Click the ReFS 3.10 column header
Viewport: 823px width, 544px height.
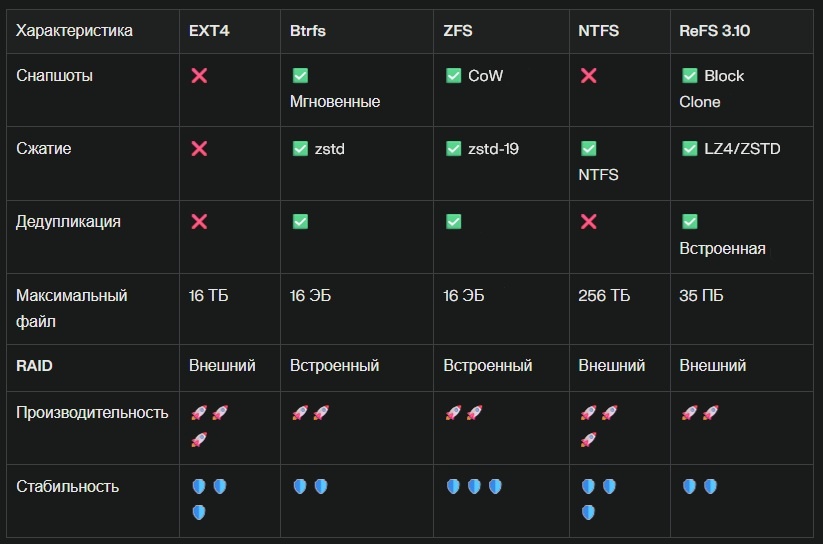pos(714,31)
